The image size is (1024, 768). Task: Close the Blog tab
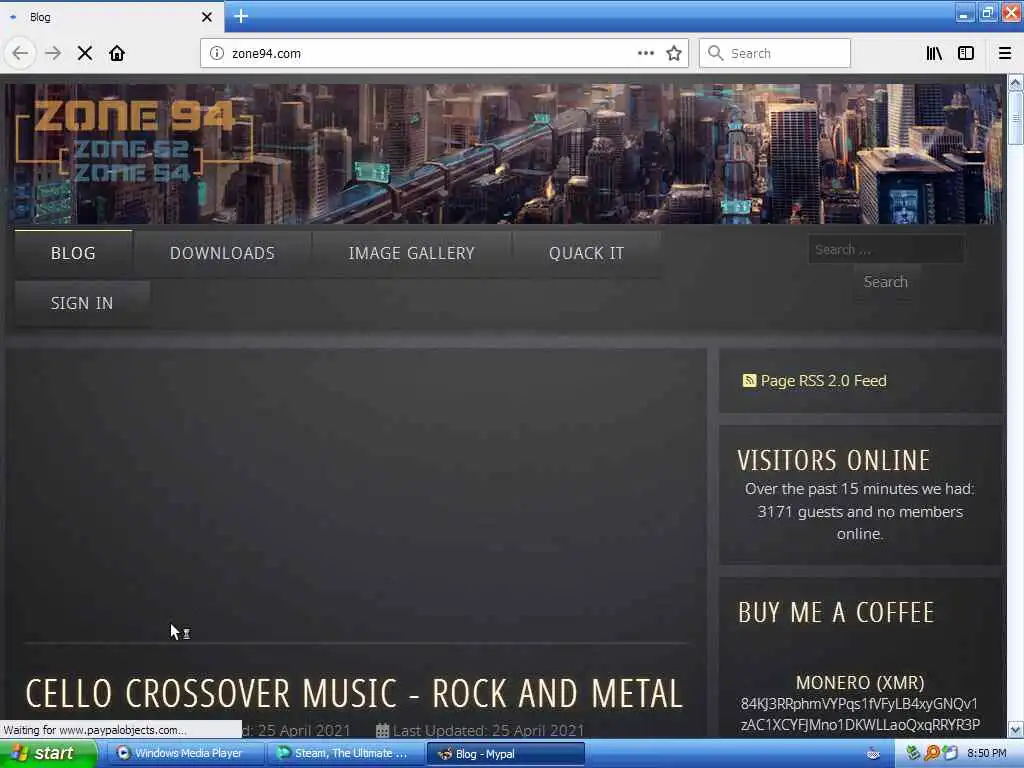(x=207, y=17)
